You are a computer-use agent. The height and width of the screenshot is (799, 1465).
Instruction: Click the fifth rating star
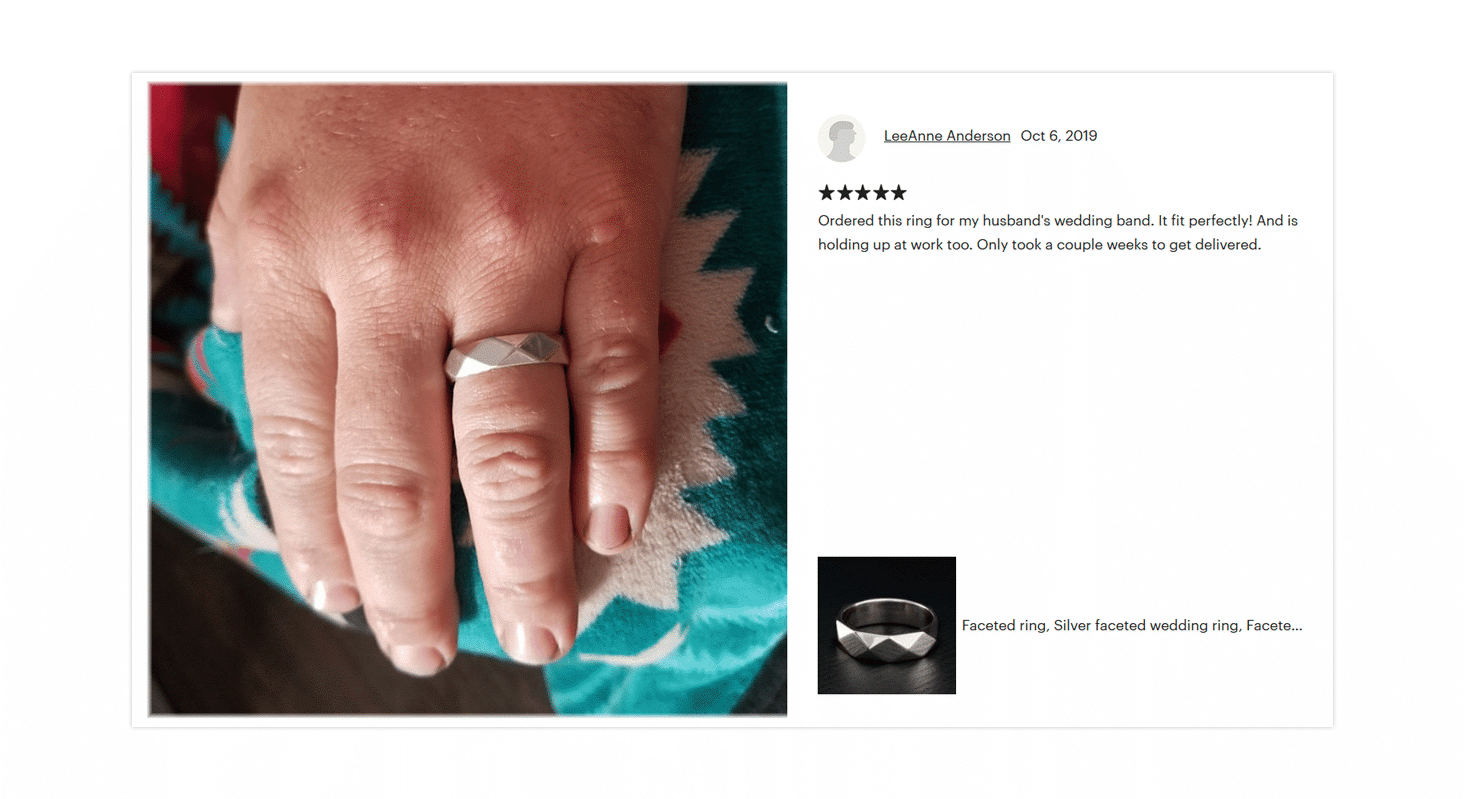(898, 192)
